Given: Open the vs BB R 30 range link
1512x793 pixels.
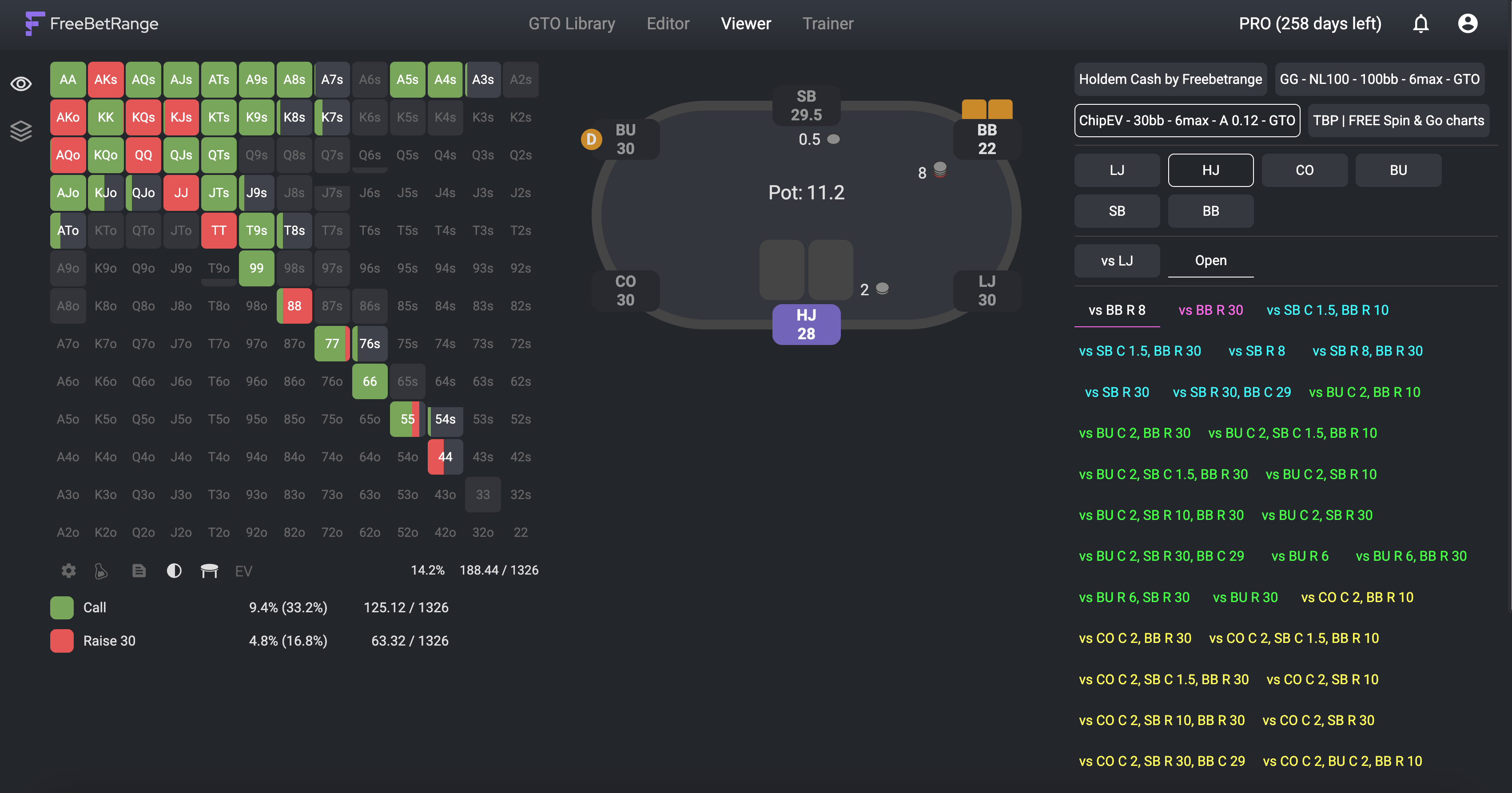Looking at the screenshot, I should [x=1210, y=309].
